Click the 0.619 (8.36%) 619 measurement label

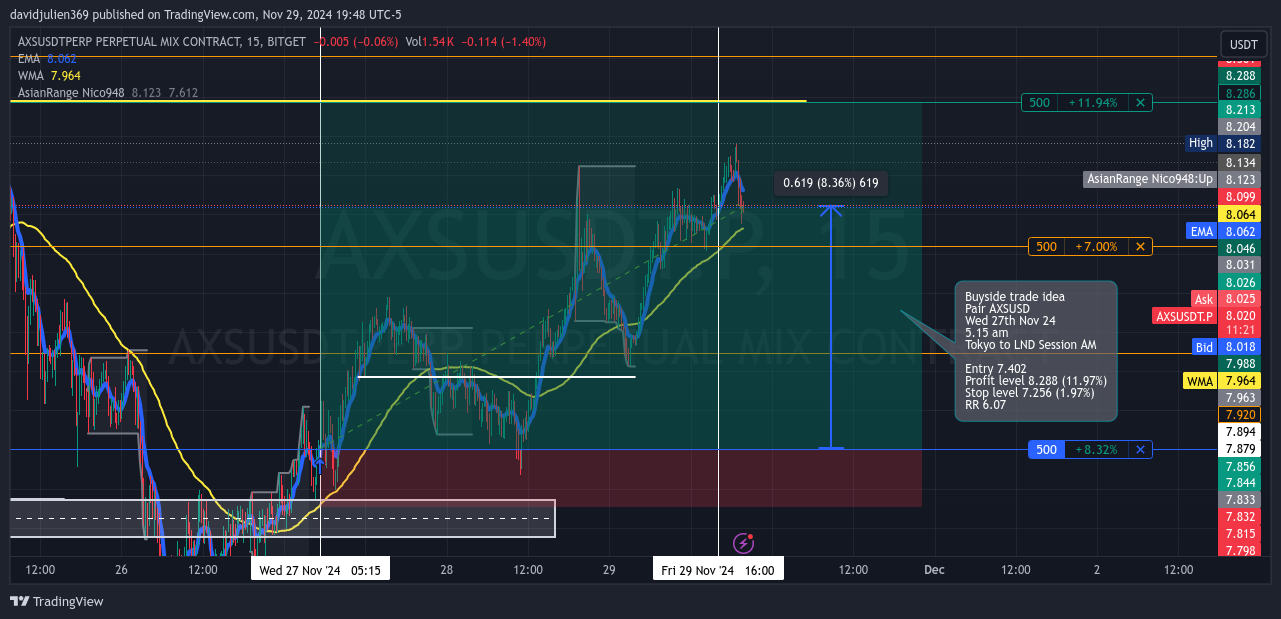click(831, 183)
